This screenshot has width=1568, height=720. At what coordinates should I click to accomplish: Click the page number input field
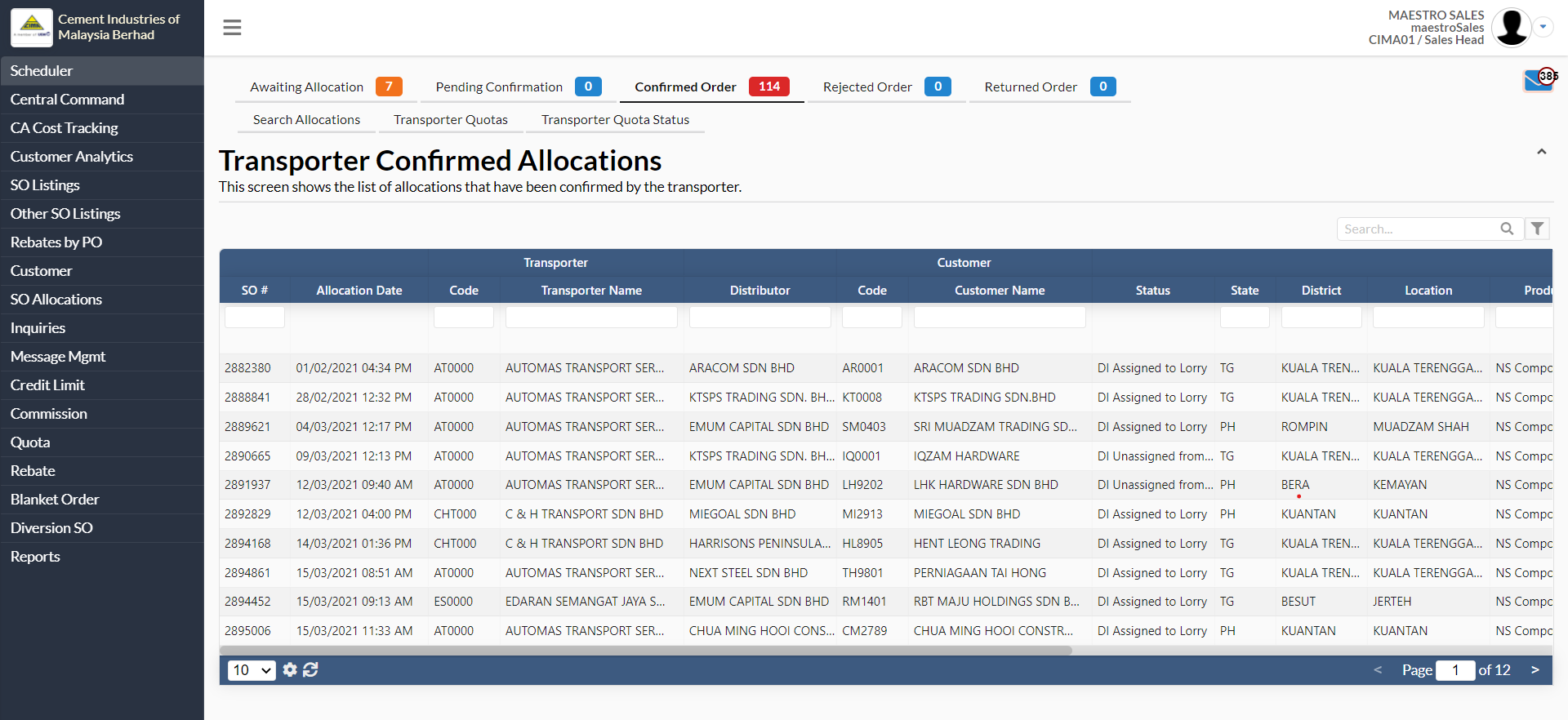pos(1455,670)
